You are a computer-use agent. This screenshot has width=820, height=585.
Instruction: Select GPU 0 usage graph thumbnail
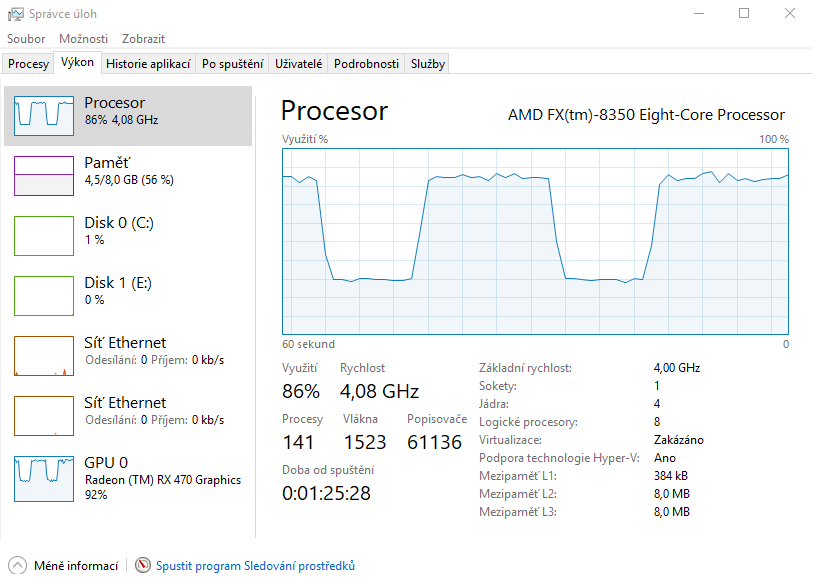[44, 476]
